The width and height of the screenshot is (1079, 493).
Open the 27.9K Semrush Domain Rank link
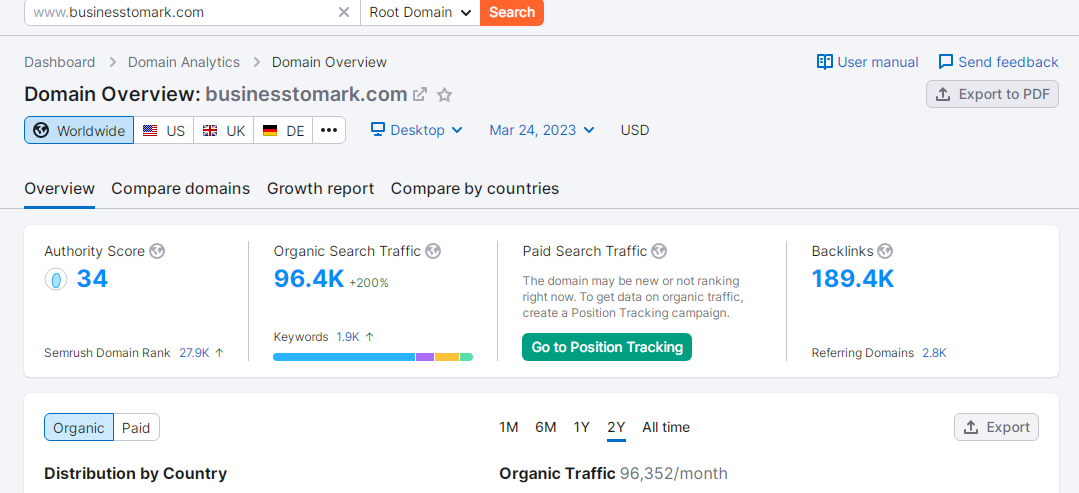[x=194, y=353]
